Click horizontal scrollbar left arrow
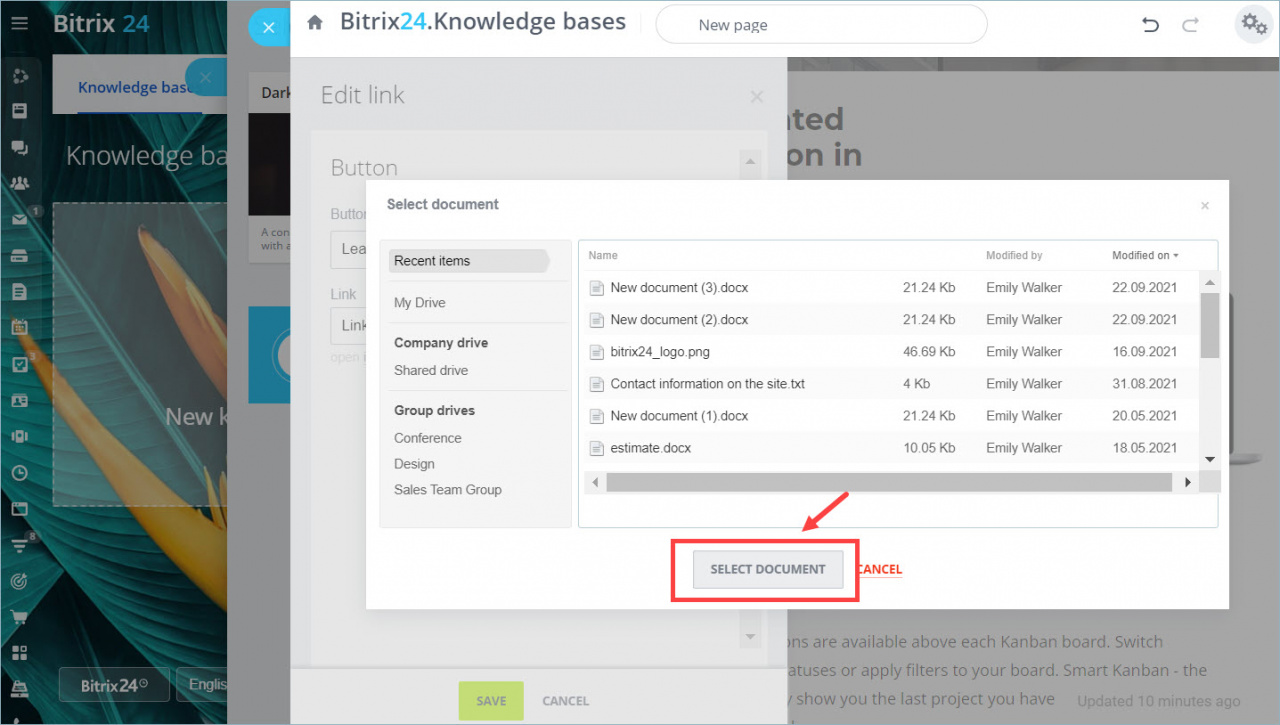The image size is (1280, 725). pos(595,482)
